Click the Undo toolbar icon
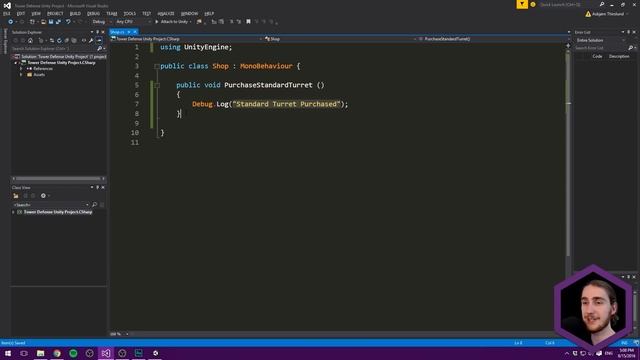 [68, 22]
